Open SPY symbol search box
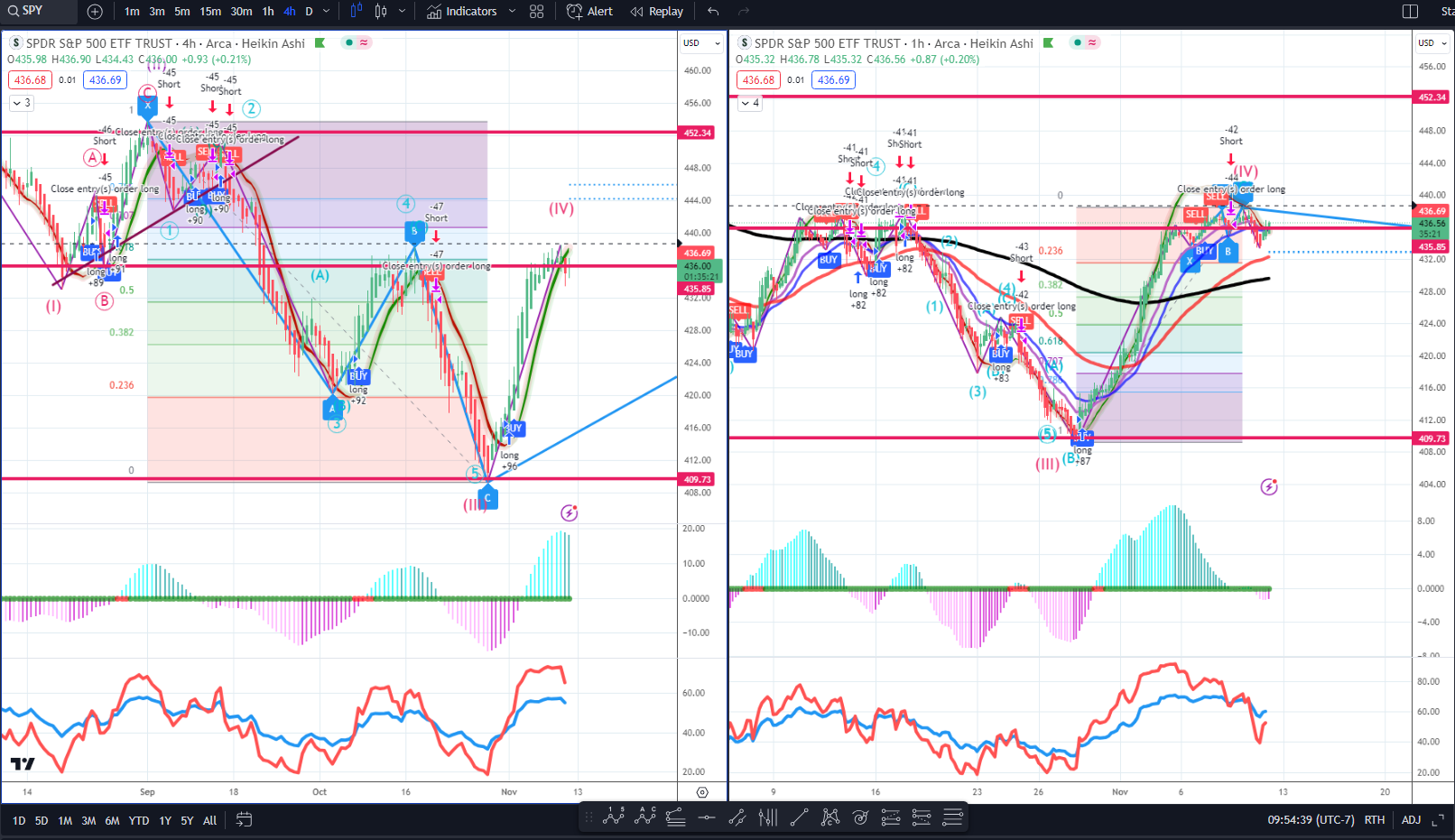This screenshot has width=1455, height=840. [39, 11]
